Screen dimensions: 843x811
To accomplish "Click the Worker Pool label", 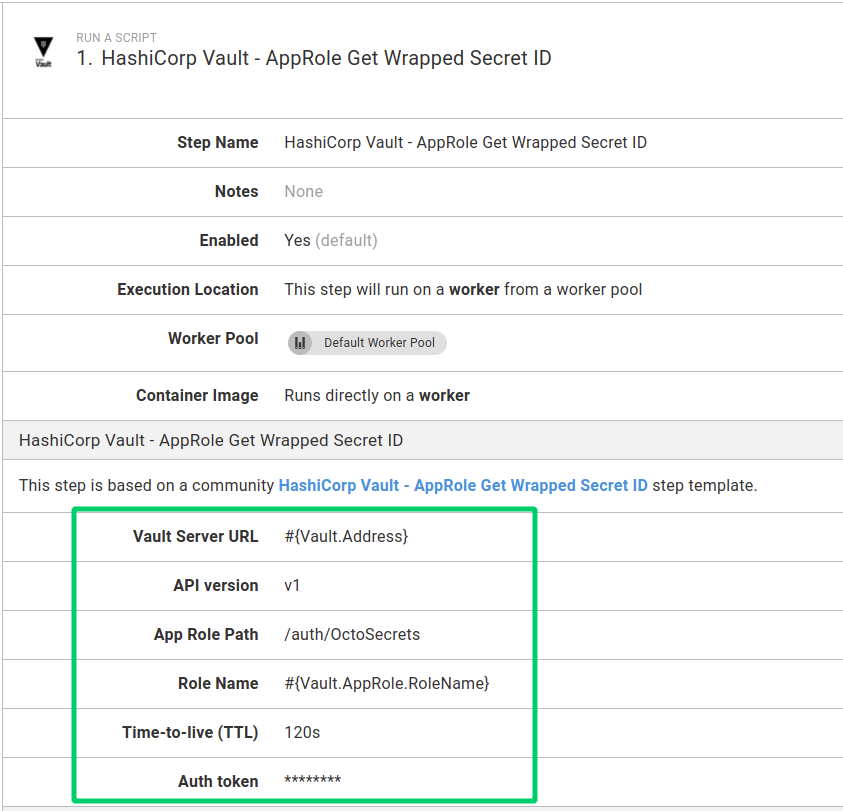I will pos(213,338).
